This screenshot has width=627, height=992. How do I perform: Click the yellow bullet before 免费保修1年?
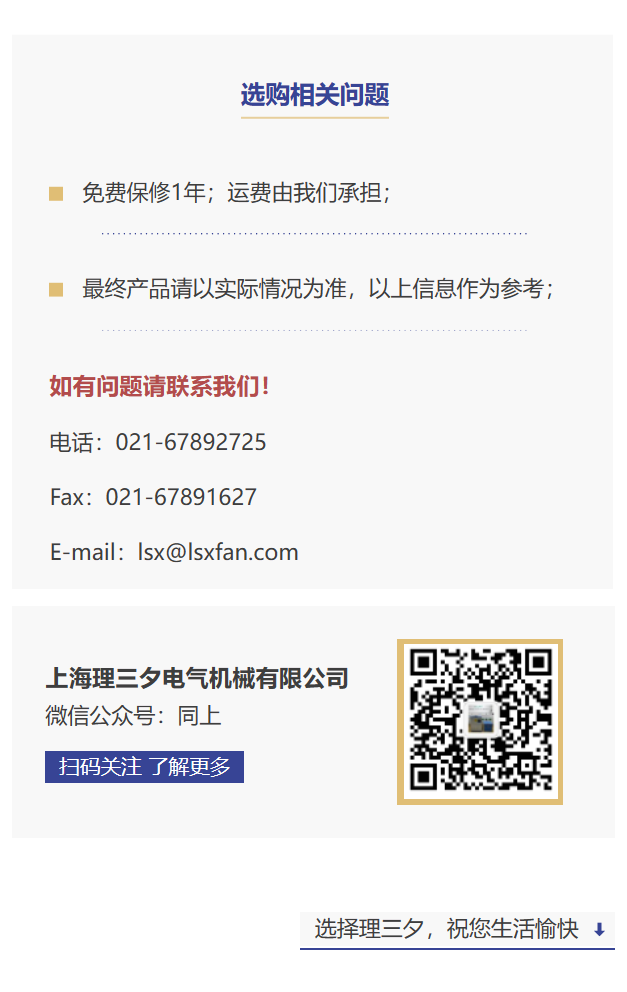56,194
